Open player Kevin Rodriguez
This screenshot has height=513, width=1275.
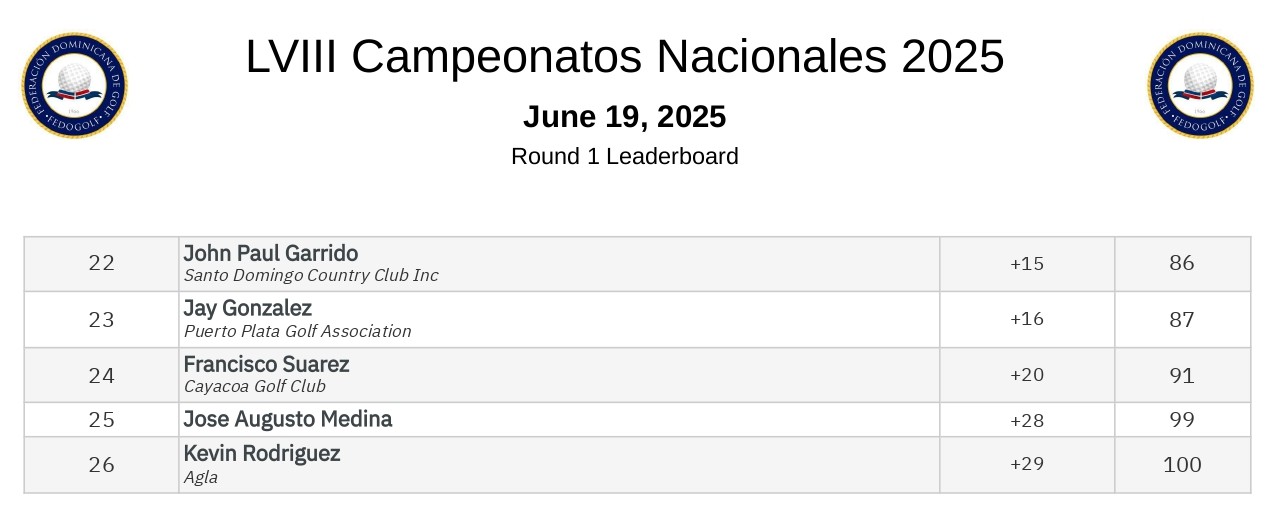coord(262,454)
